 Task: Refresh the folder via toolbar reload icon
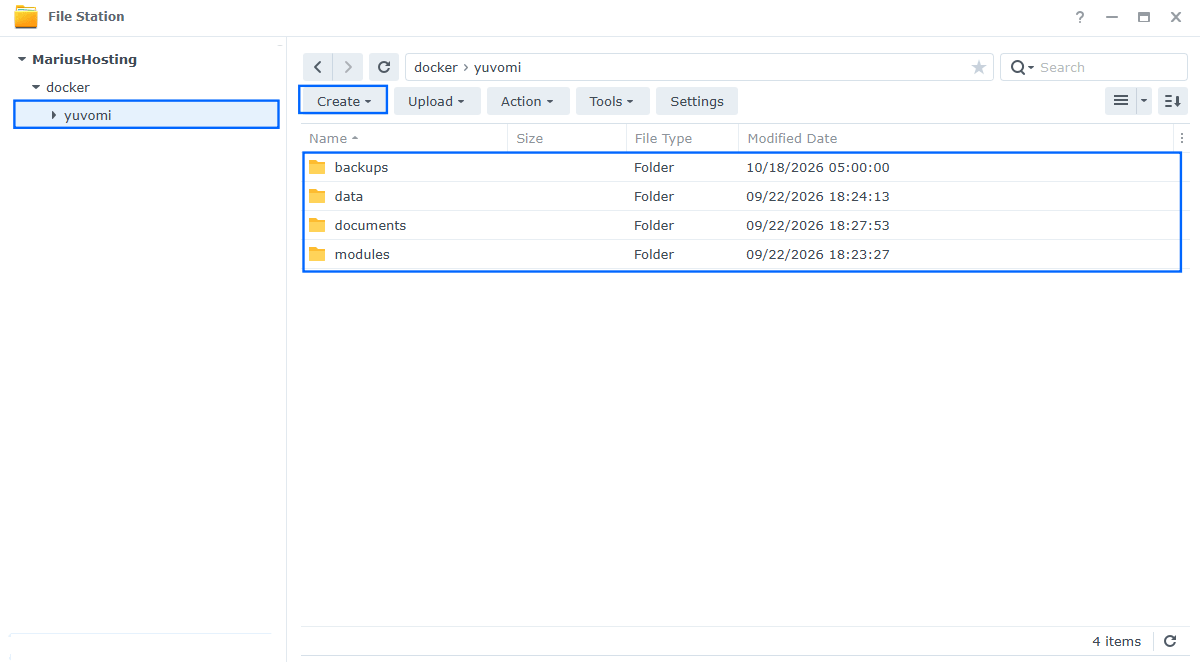[x=383, y=67]
